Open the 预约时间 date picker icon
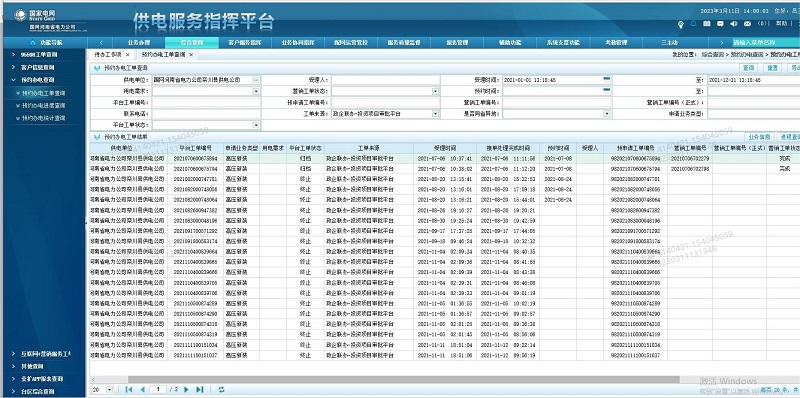 click(x=606, y=90)
